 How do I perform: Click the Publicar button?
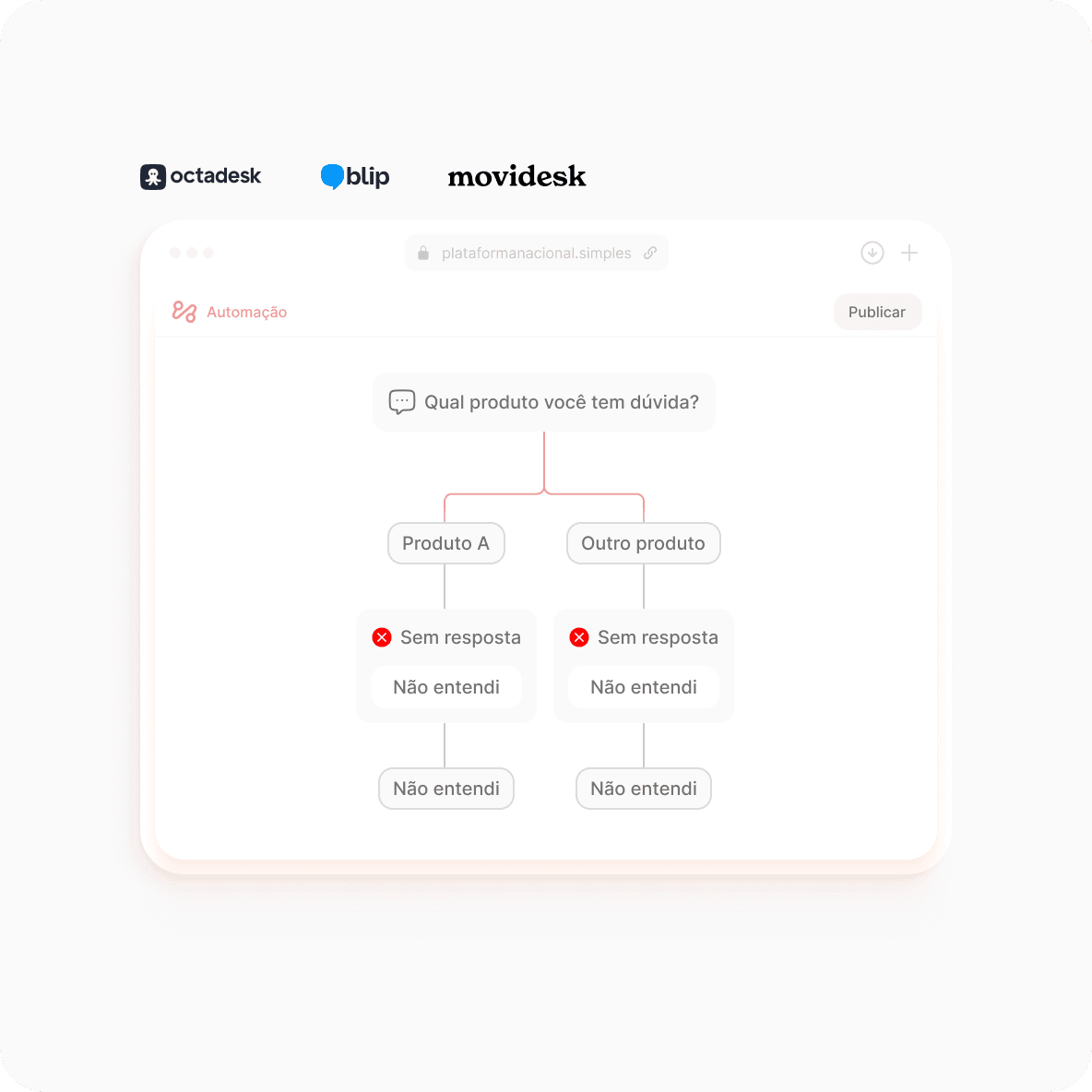pos(877,312)
